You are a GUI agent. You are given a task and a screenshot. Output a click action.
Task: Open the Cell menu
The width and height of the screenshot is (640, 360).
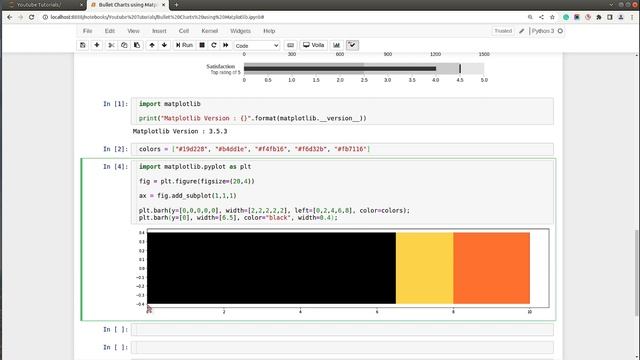(x=184, y=31)
